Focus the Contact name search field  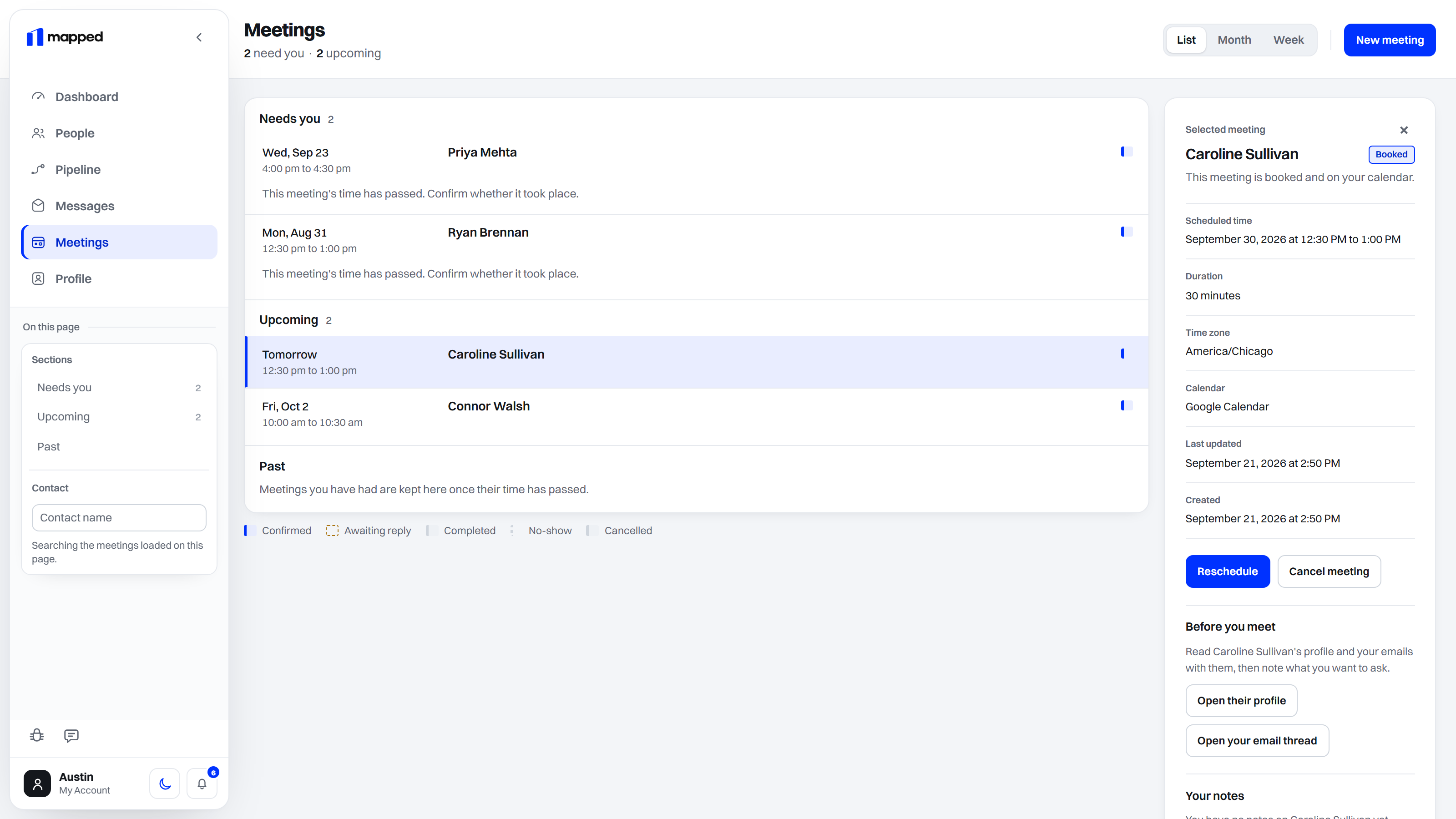tap(119, 518)
